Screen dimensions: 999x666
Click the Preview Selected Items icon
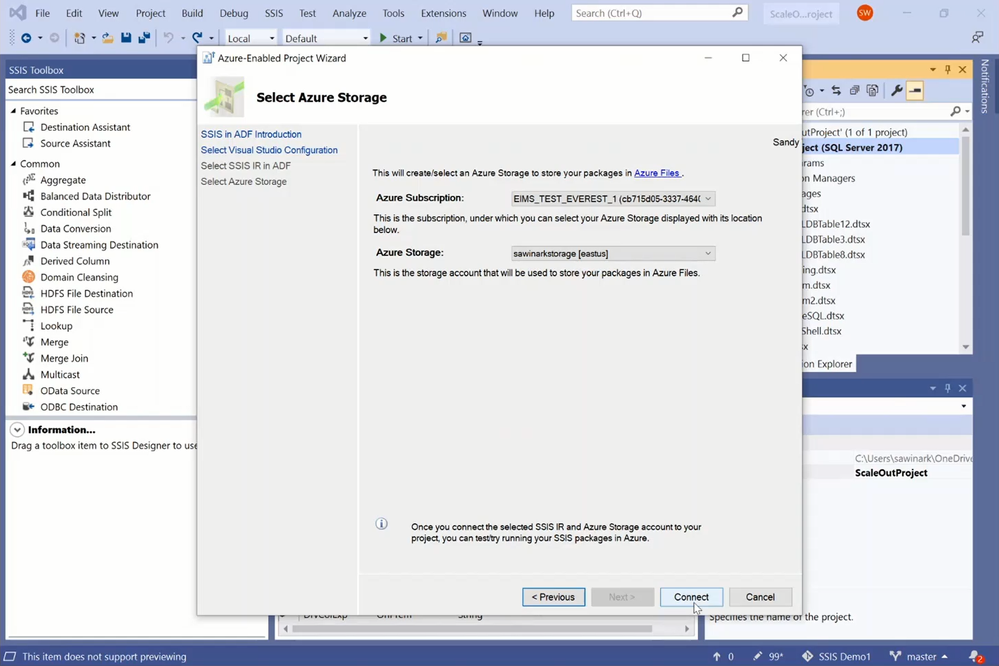point(915,91)
